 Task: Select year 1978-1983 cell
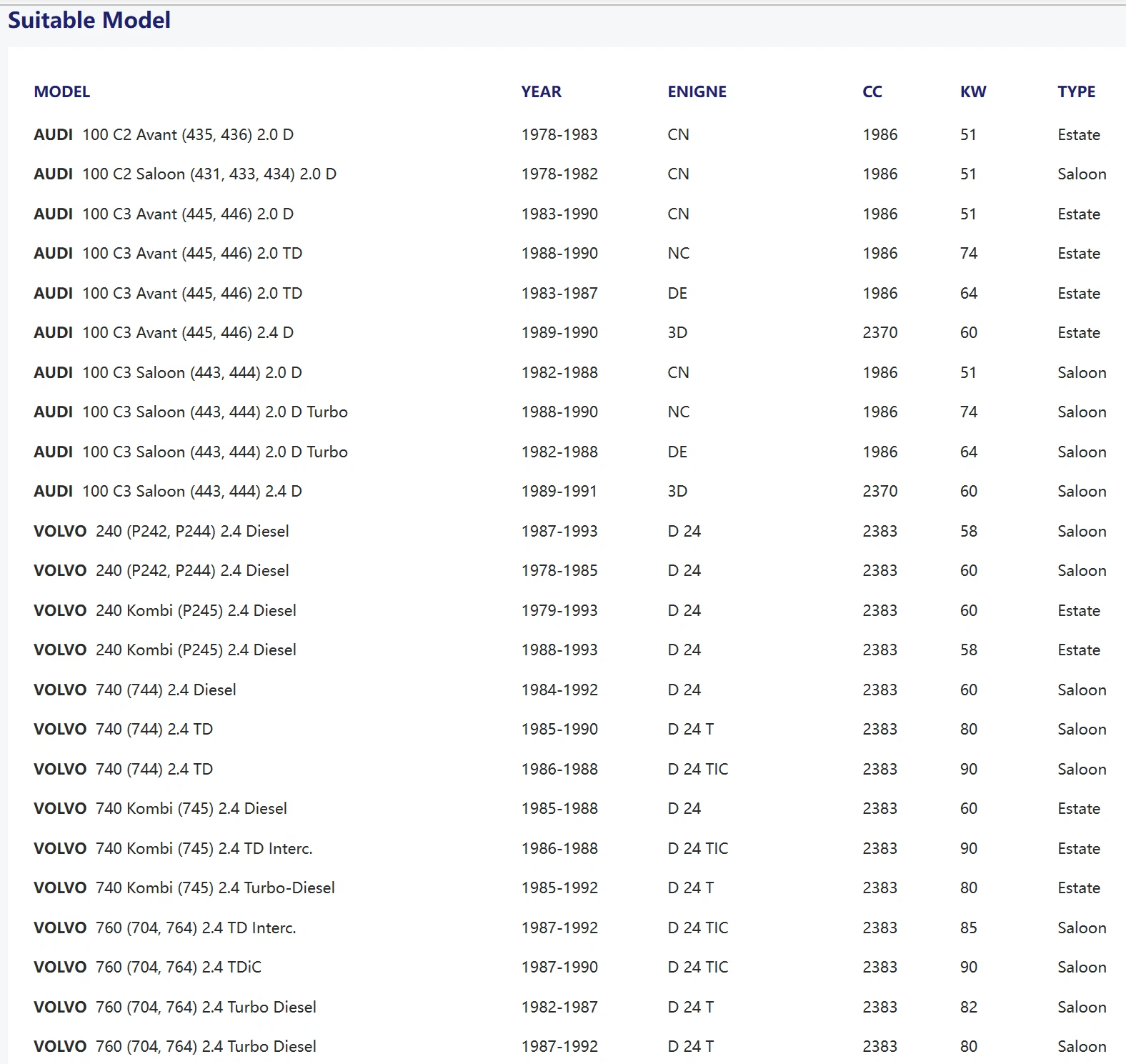(559, 134)
